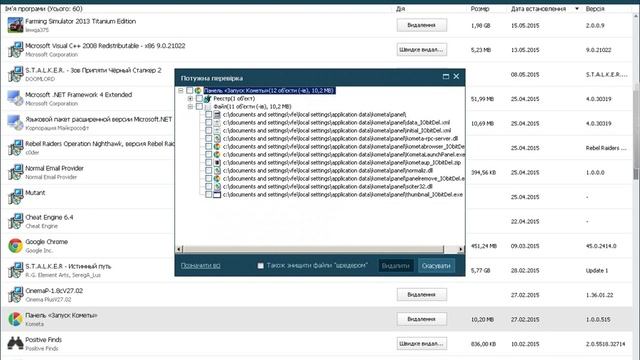This screenshot has height=360, width=640.
Task: Click the data_IObitDel.xml file icon
Action: point(217,122)
